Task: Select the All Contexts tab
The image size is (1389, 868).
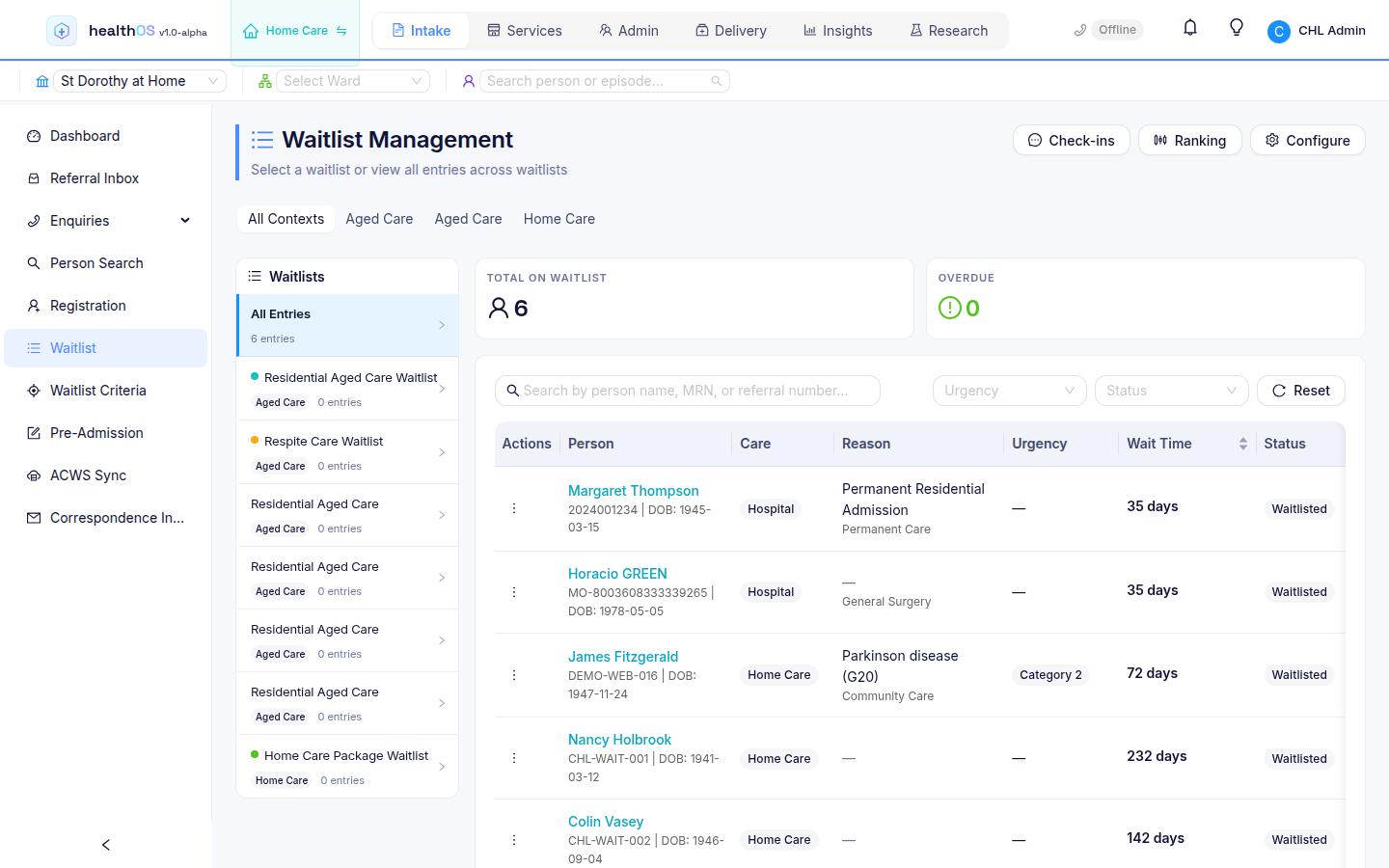Action: [x=286, y=219]
